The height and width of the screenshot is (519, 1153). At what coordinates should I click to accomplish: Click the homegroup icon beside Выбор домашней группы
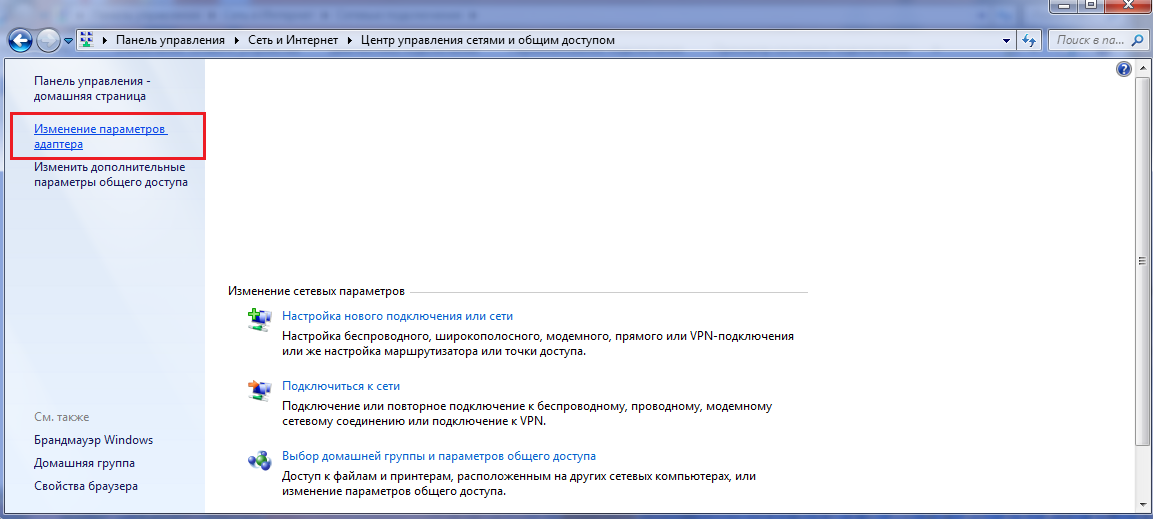point(259,460)
